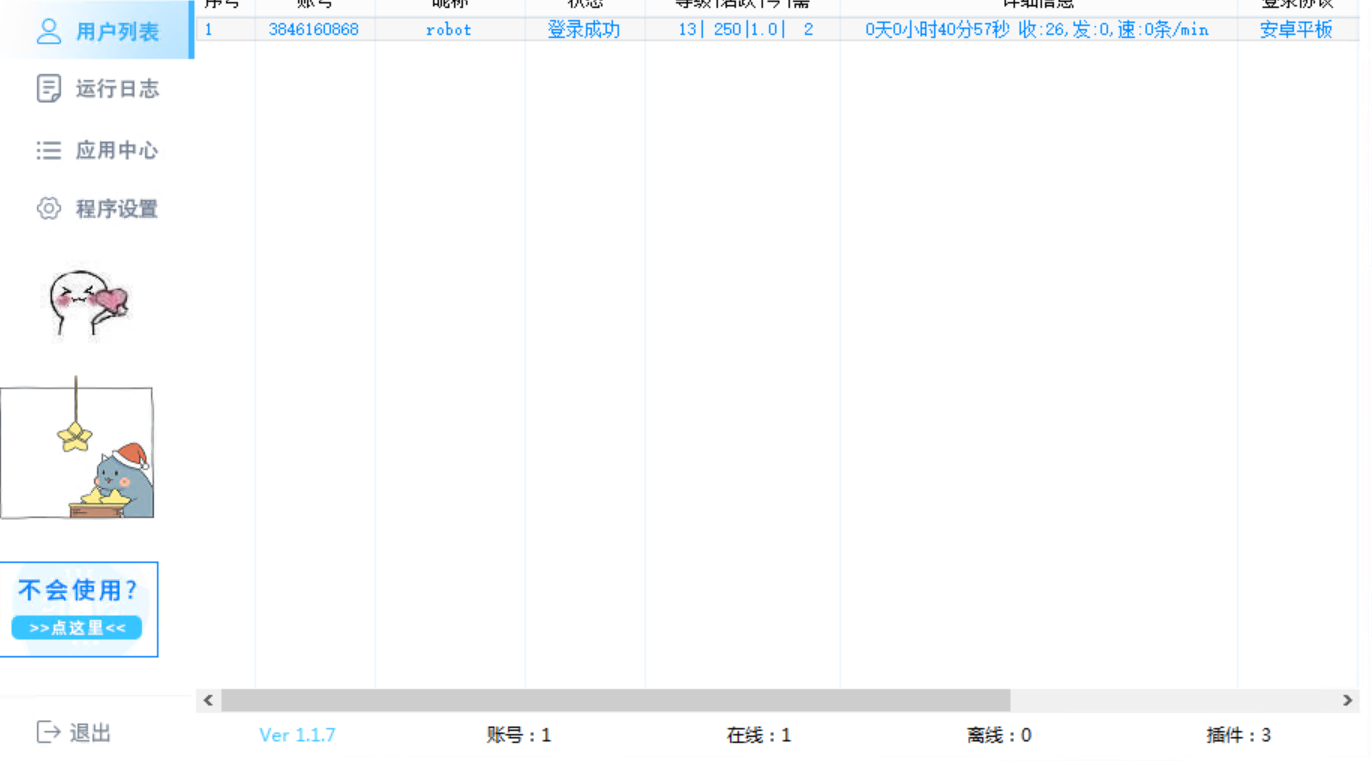Open the 用户列表 tab
The image size is (1372, 761).
point(97,30)
